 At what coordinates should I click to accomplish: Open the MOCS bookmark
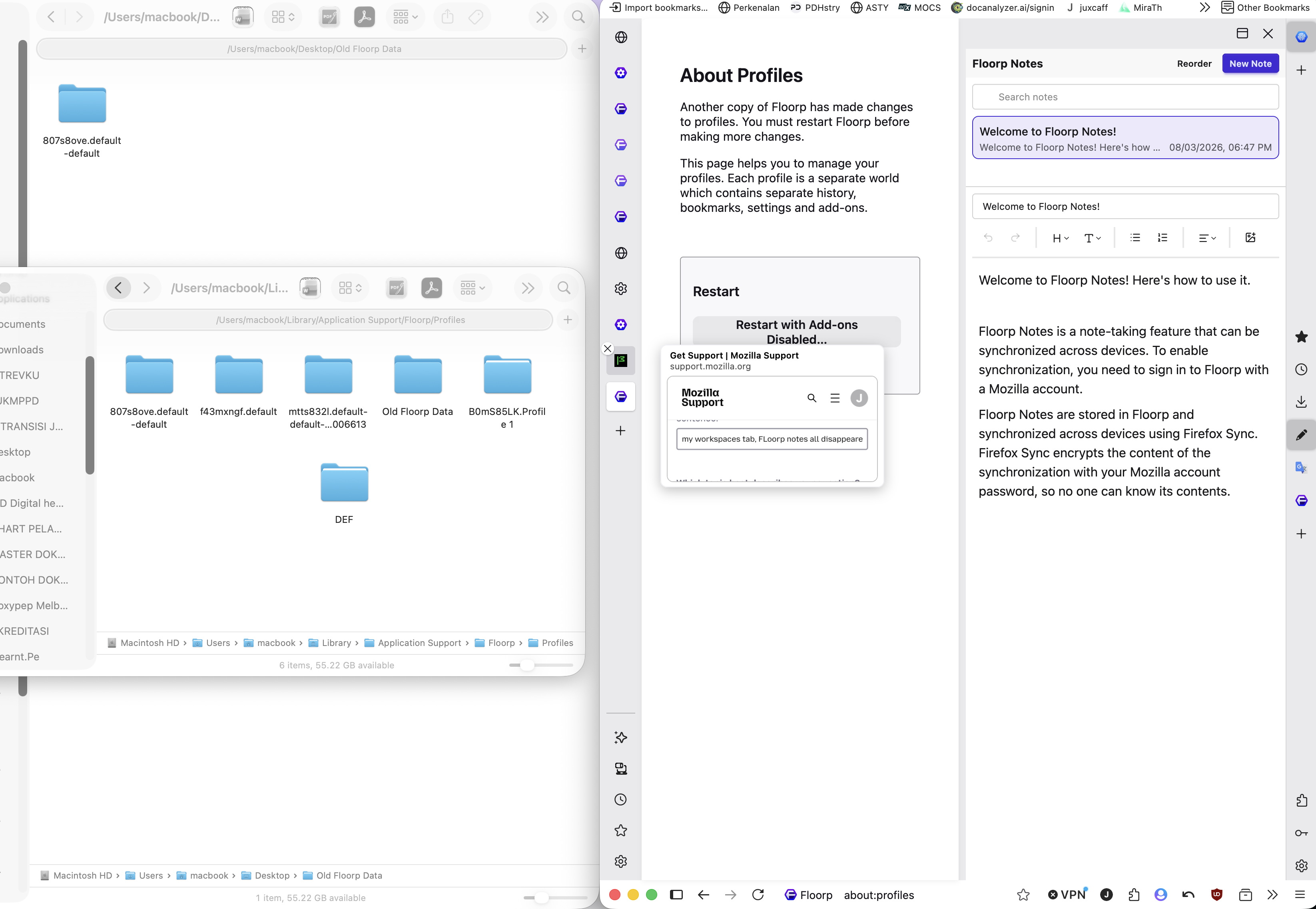919,8
